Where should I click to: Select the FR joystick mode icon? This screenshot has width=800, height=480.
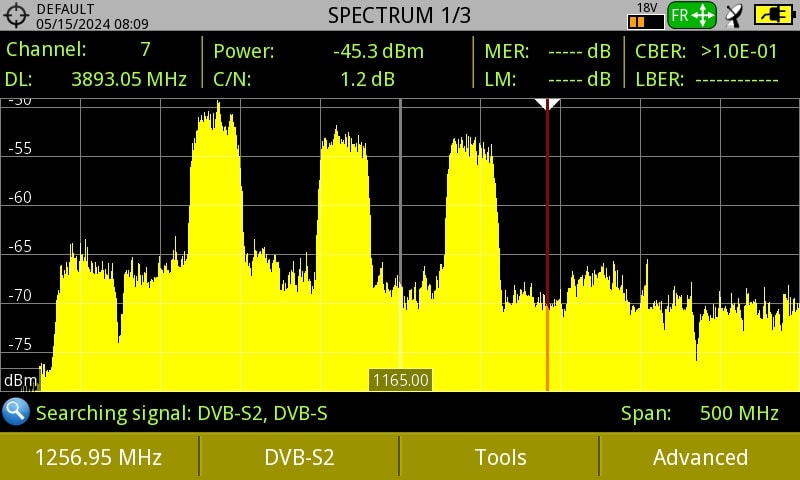(x=692, y=15)
